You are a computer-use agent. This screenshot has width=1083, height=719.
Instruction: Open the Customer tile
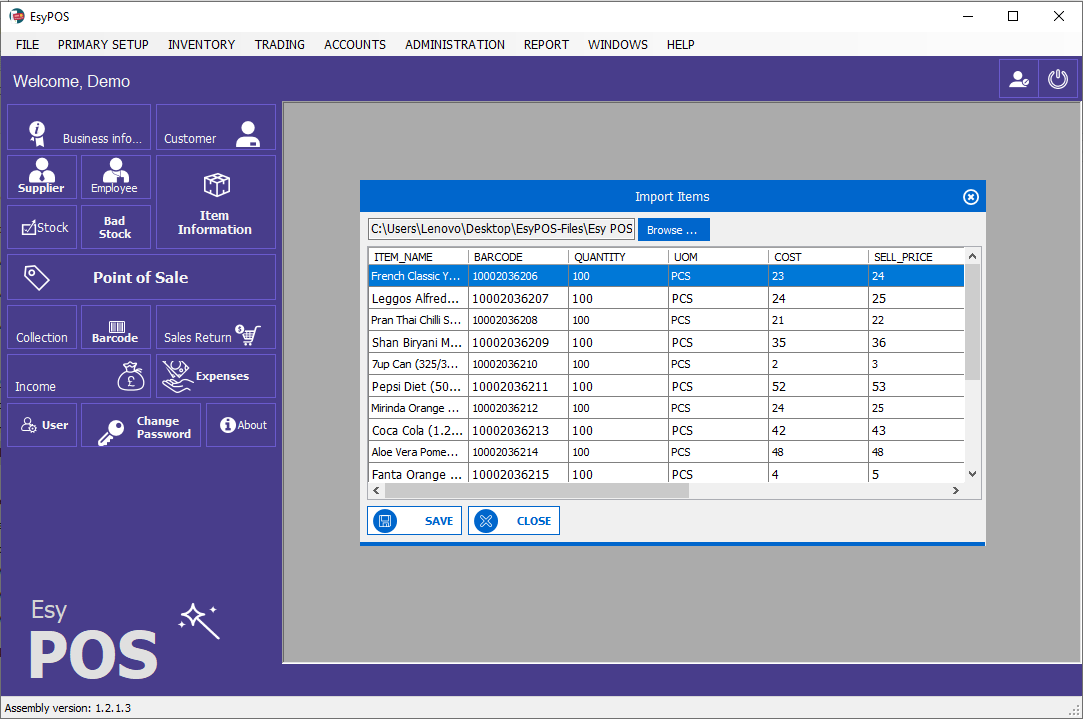coord(215,127)
